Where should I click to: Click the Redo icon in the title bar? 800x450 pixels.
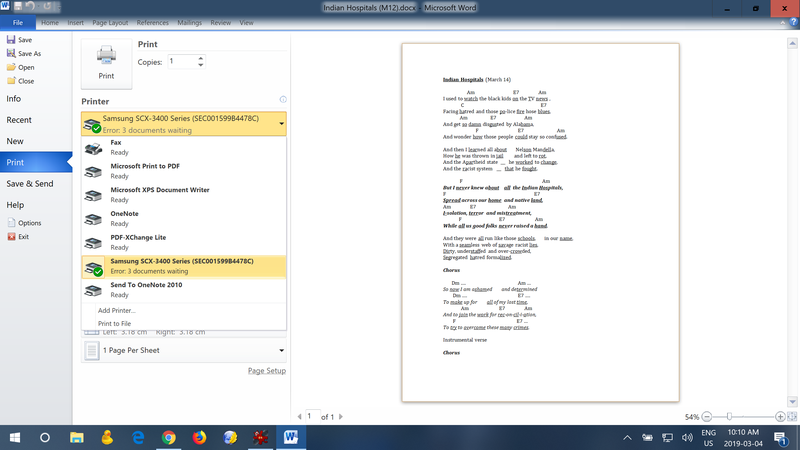tap(47, 7)
